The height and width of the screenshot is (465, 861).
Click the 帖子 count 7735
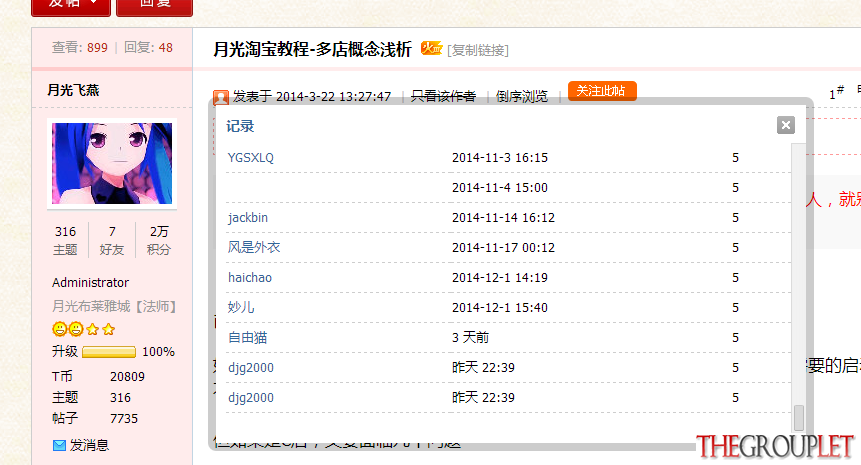coord(124,418)
